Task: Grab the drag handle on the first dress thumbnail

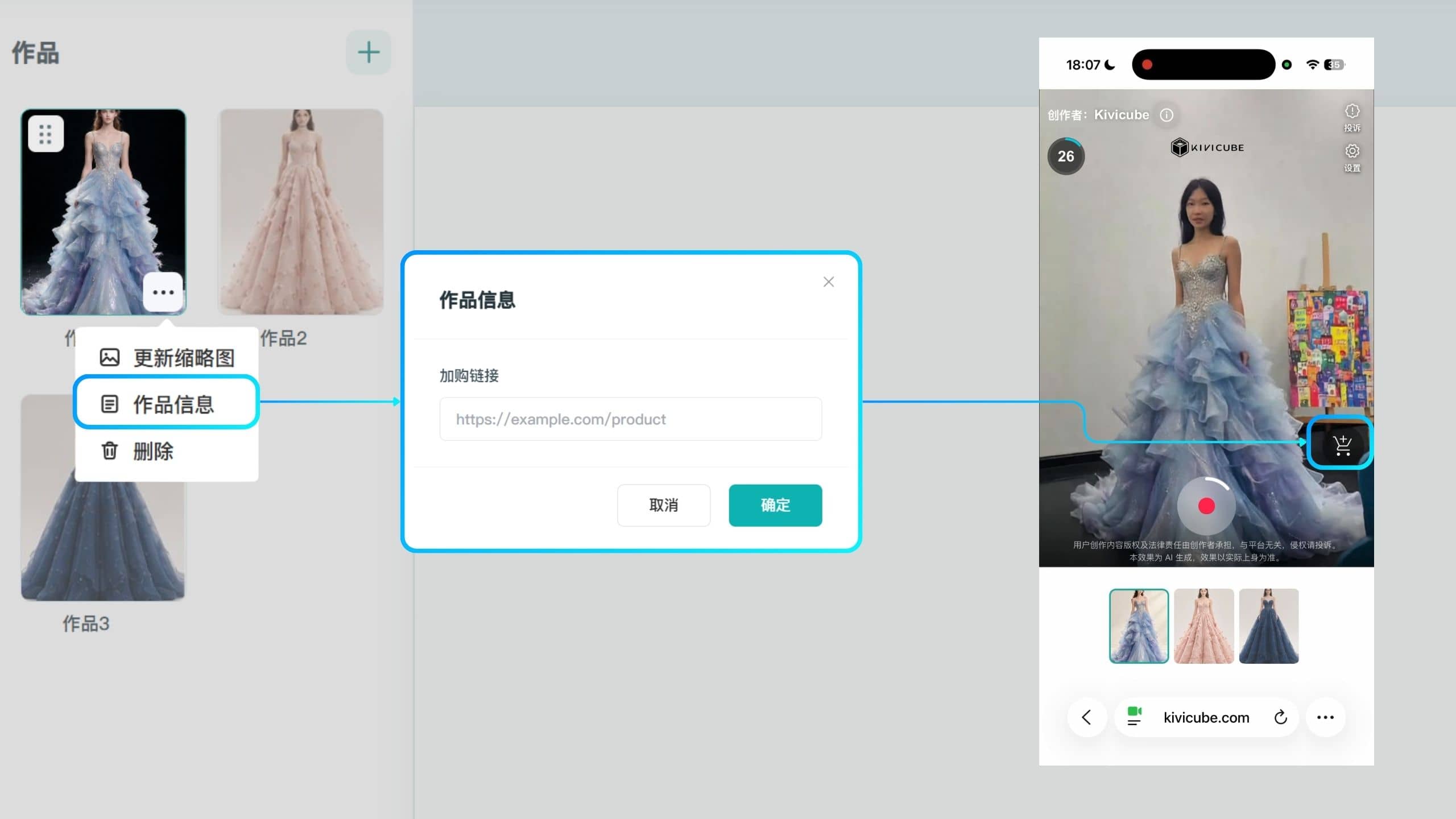Action: point(45,134)
